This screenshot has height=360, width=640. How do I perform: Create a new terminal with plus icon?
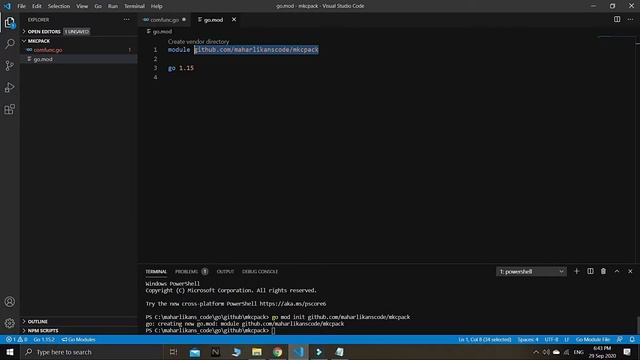(576, 271)
